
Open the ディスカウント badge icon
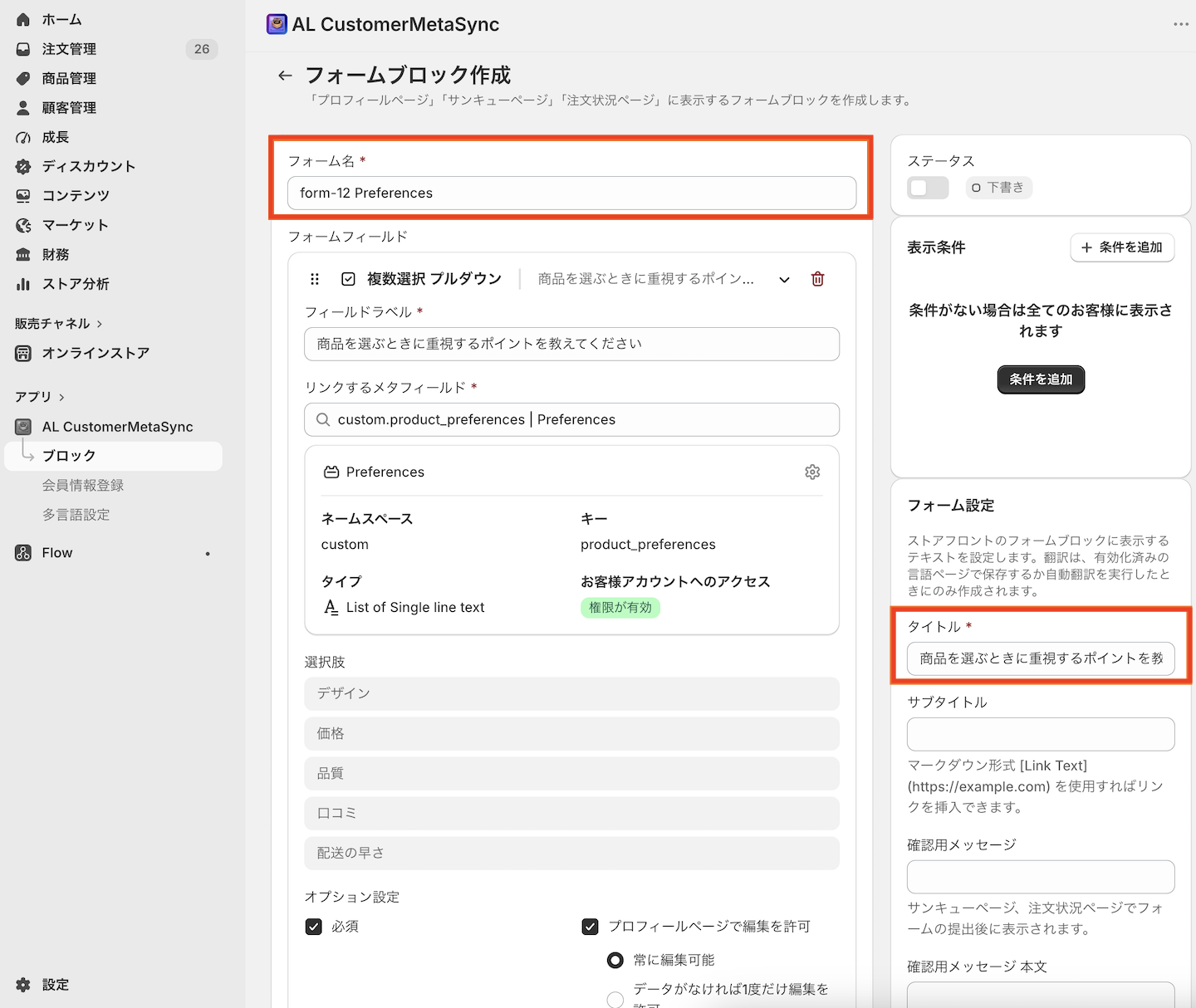coord(23,166)
